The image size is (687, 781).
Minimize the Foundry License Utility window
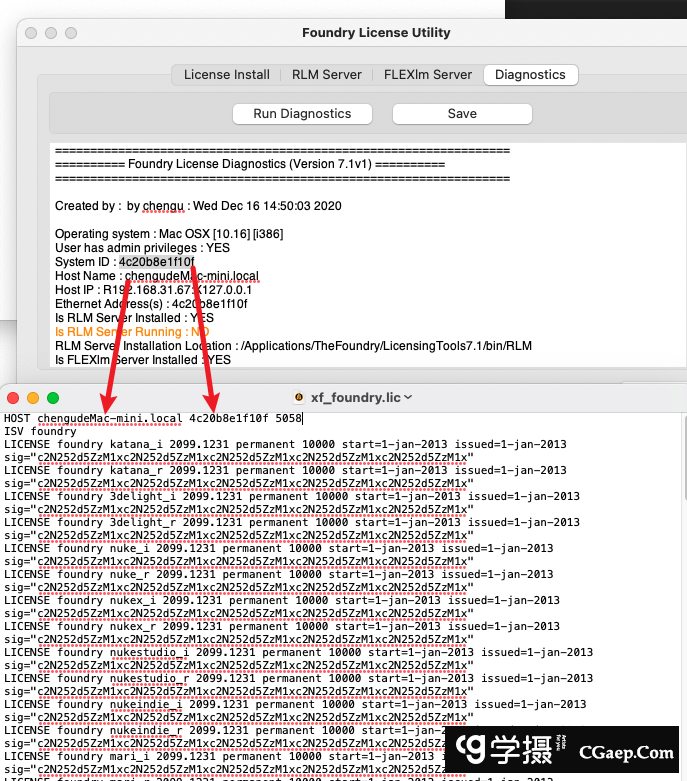tap(50, 33)
